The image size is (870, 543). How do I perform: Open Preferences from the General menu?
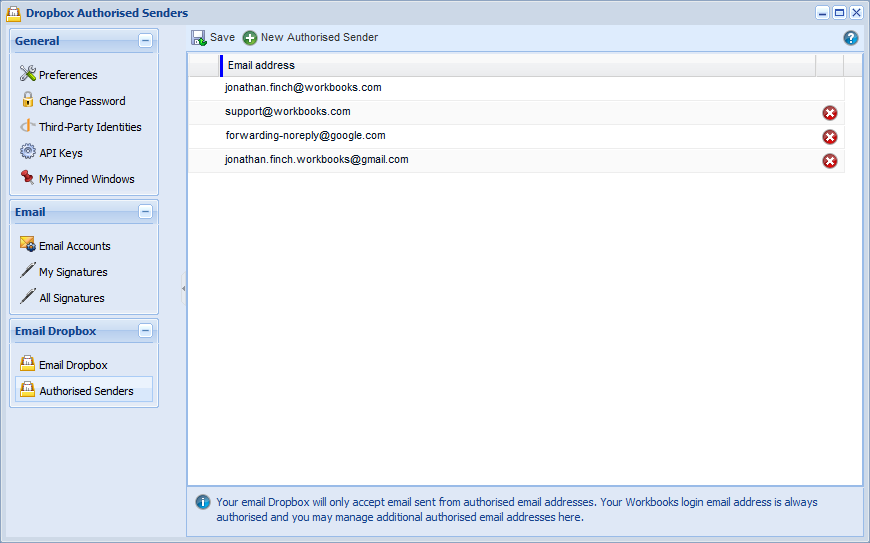click(68, 75)
